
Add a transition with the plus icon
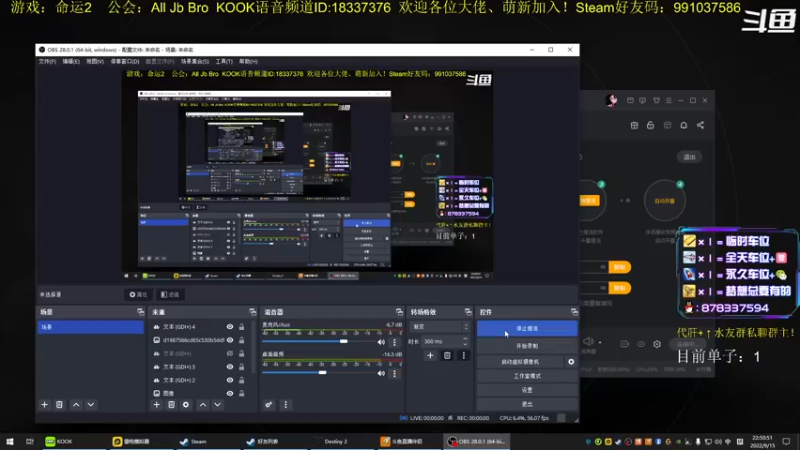[x=430, y=356]
